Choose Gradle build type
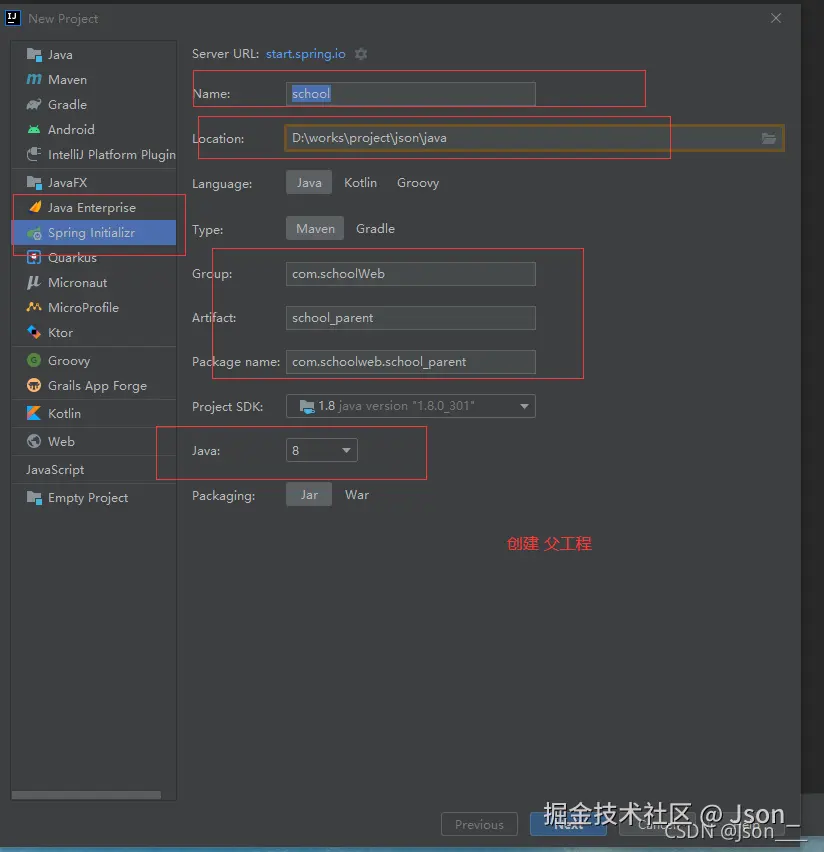This screenshot has width=824, height=852. click(x=375, y=229)
